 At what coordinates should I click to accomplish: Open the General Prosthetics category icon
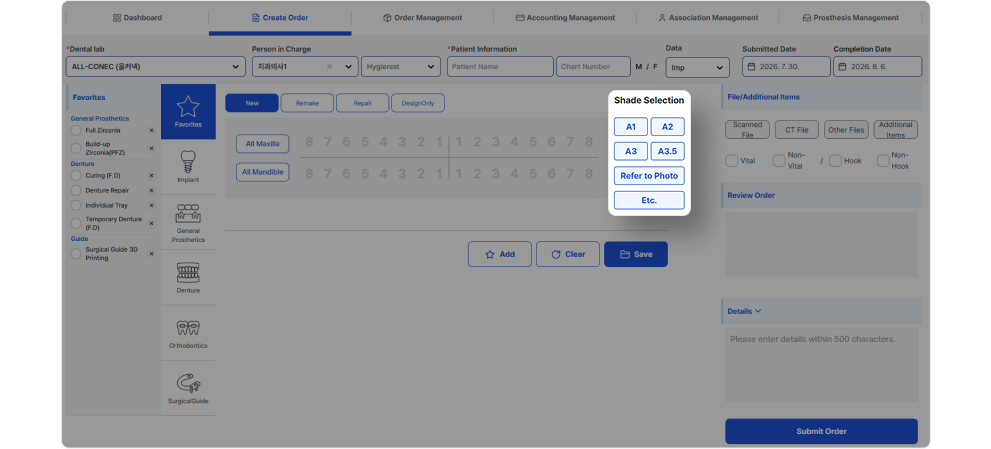click(x=188, y=214)
